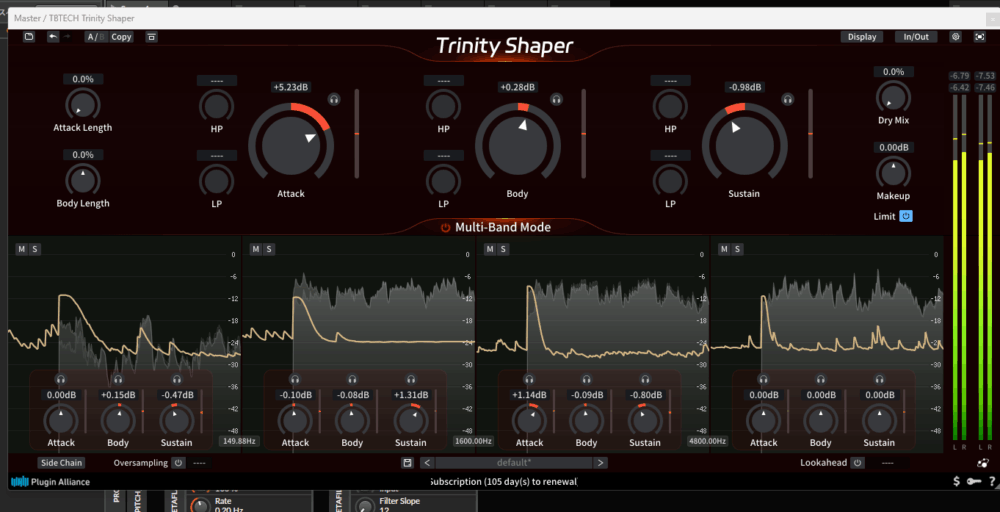Click the Attack Length knob
The height and width of the screenshot is (512, 1000).
82,105
